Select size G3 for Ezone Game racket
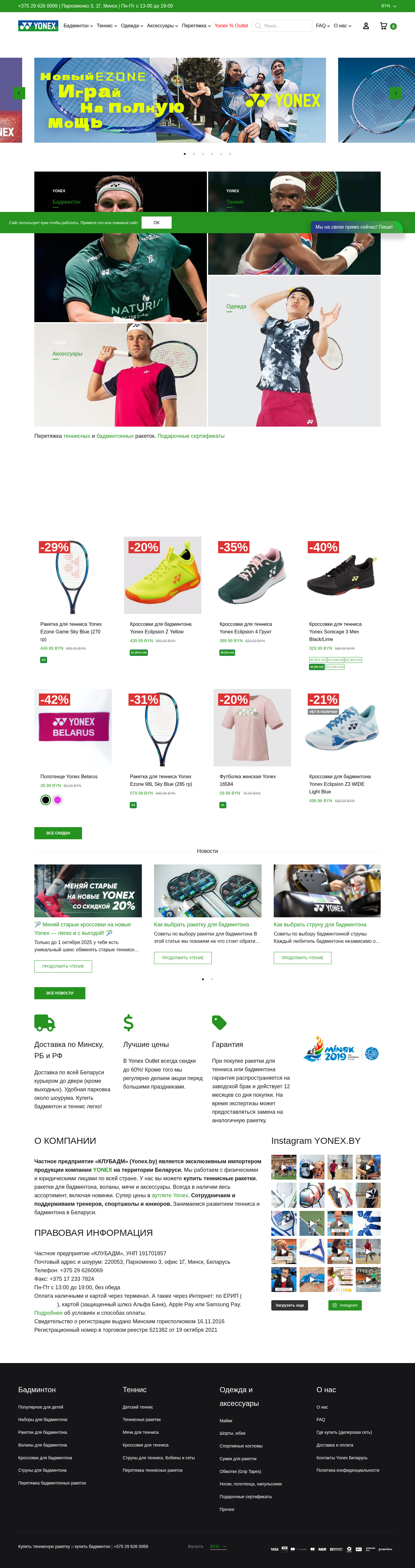This screenshot has width=415, height=1568. 43,660
